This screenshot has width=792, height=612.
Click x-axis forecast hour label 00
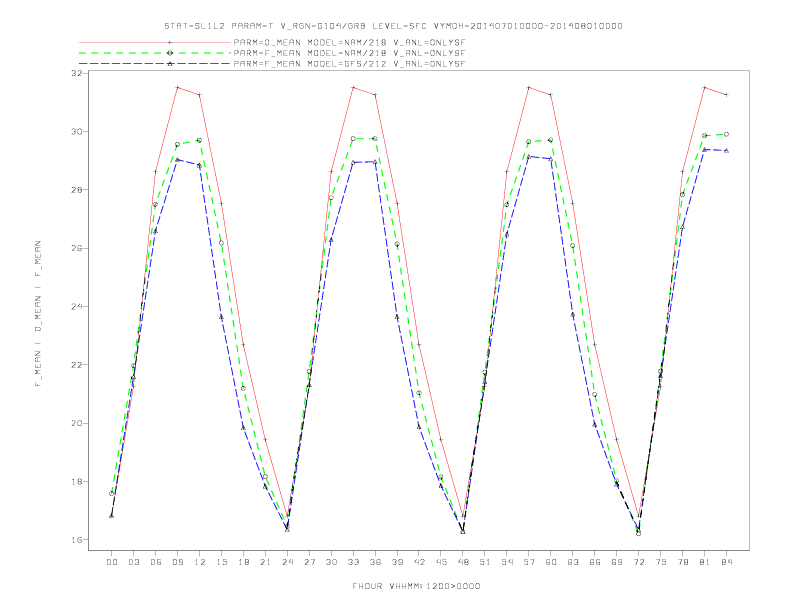[x=112, y=562]
